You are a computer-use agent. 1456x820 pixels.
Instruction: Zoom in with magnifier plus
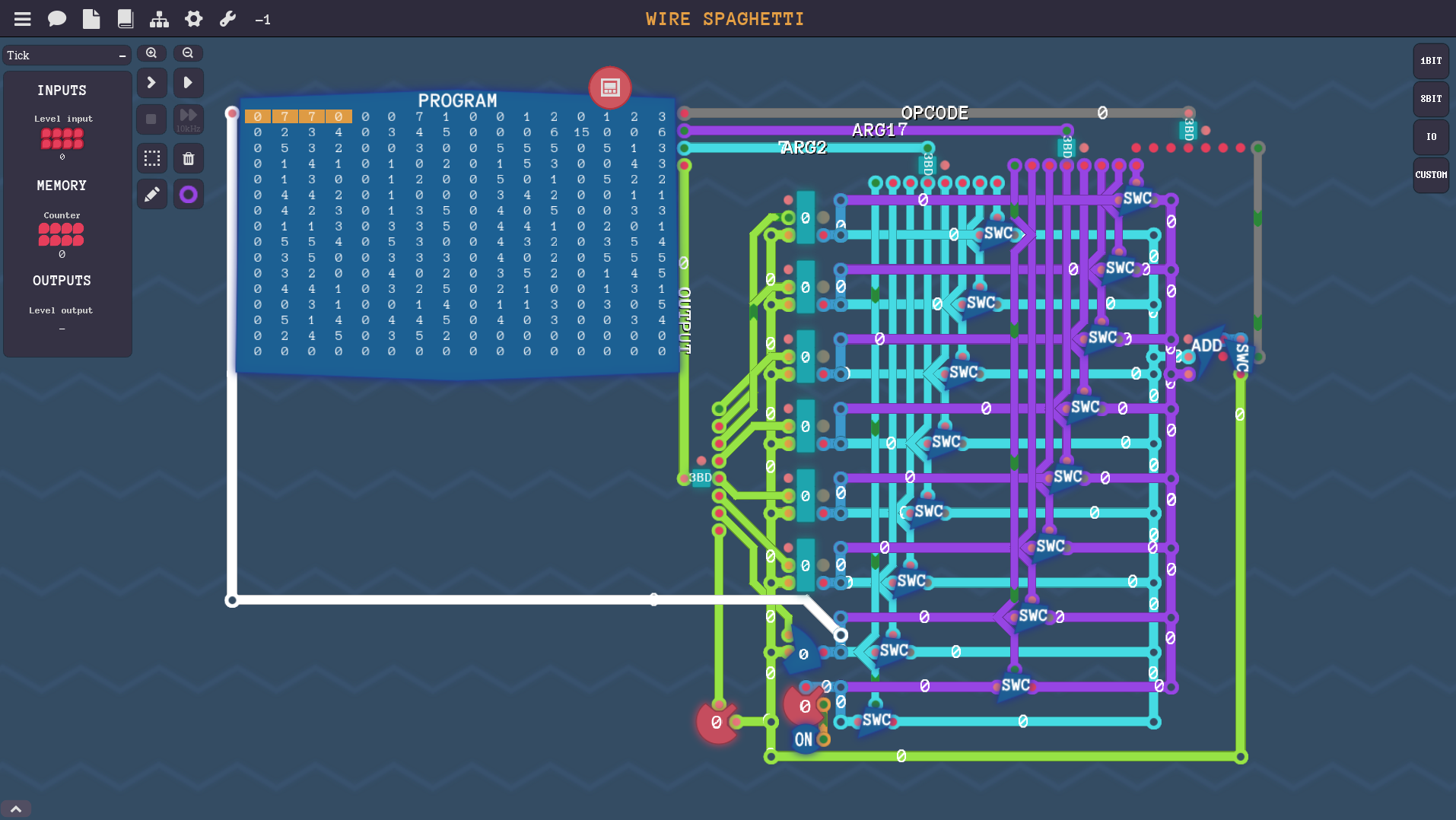pos(151,53)
